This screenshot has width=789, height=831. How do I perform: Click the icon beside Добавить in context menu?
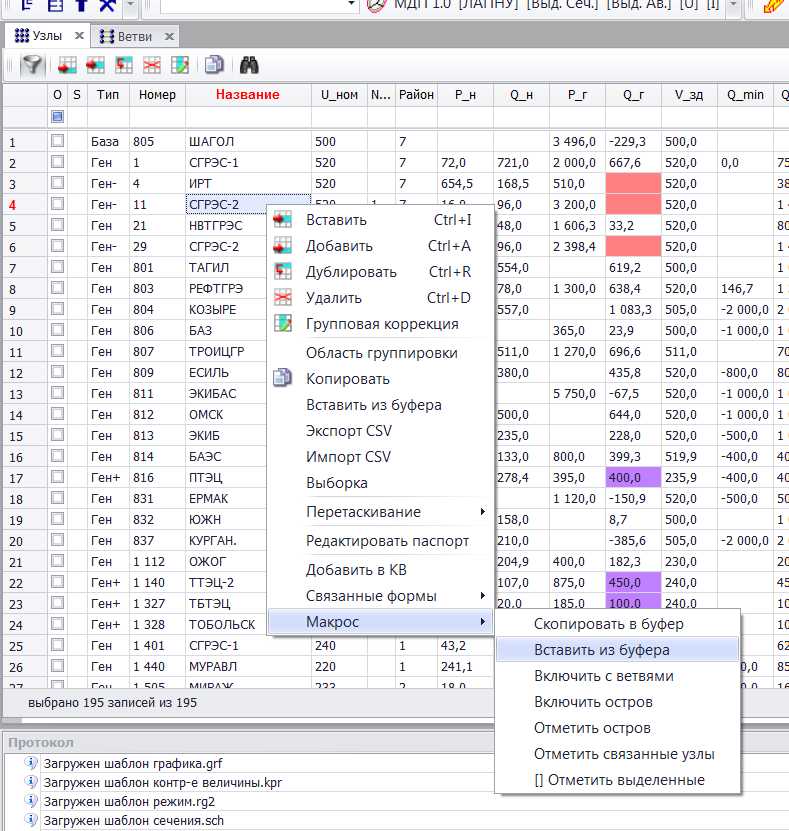(x=282, y=246)
